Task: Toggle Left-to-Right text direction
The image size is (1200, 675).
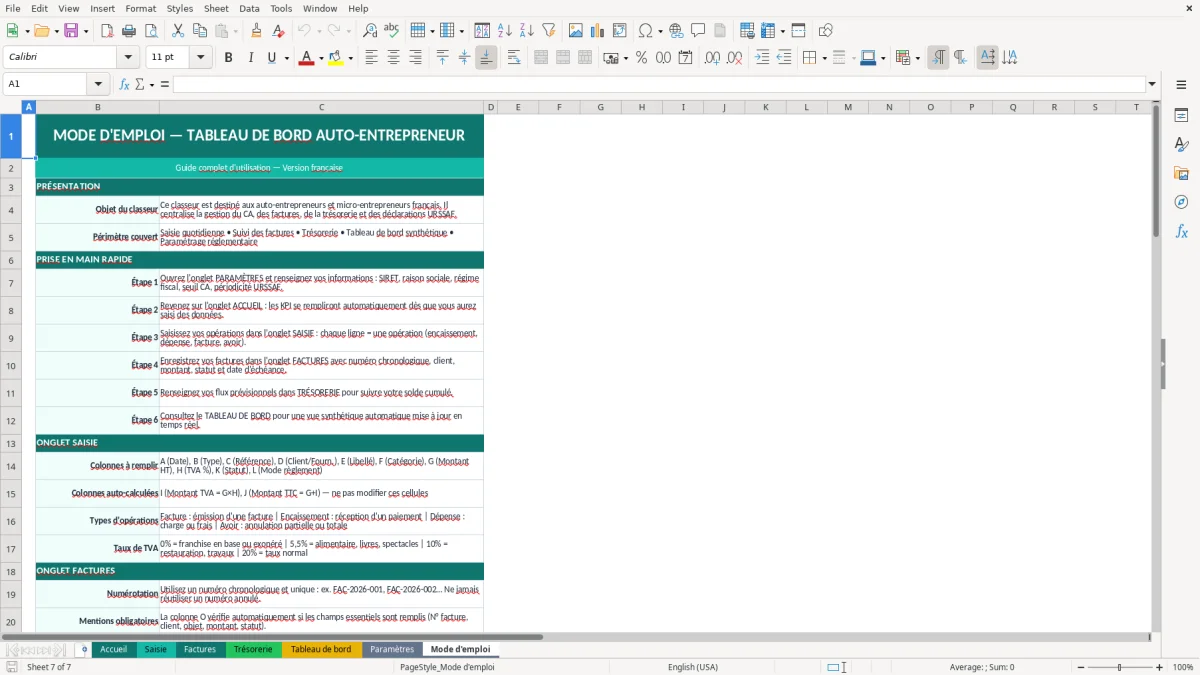Action: pos(938,58)
